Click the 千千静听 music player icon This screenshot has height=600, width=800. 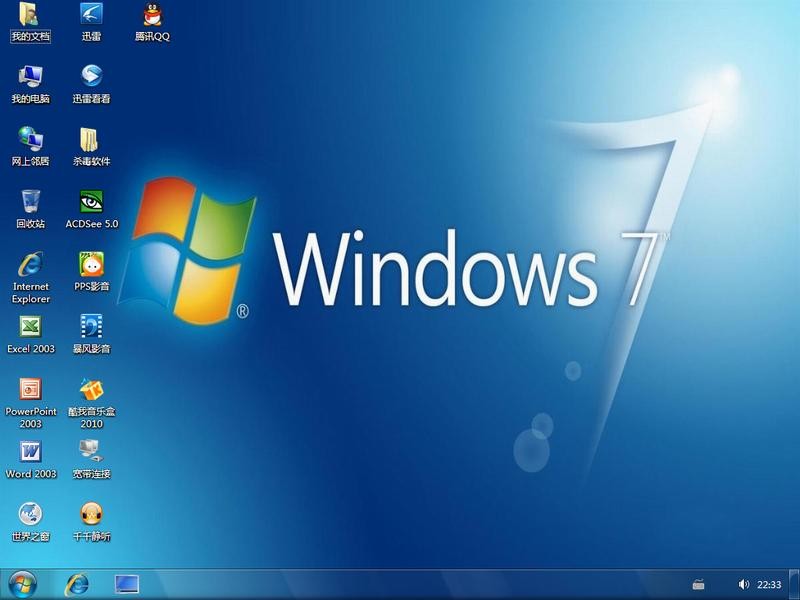(91, 522)
